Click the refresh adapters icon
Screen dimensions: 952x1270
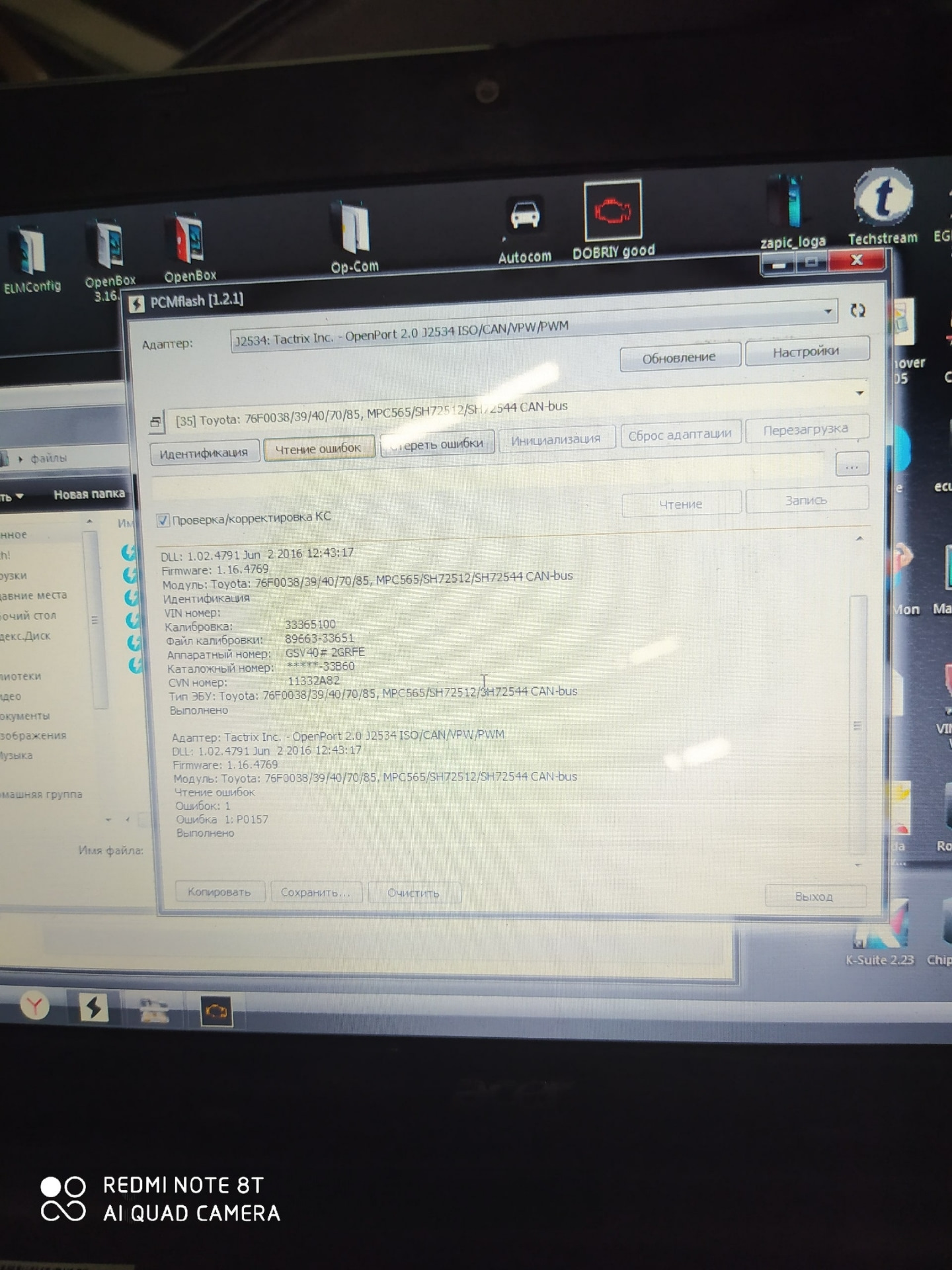coord(858,310)
